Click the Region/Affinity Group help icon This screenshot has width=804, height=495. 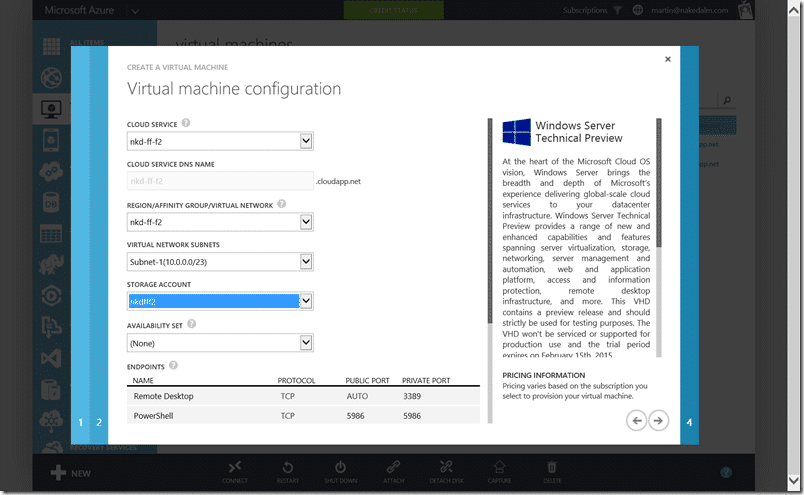point(282,204)
